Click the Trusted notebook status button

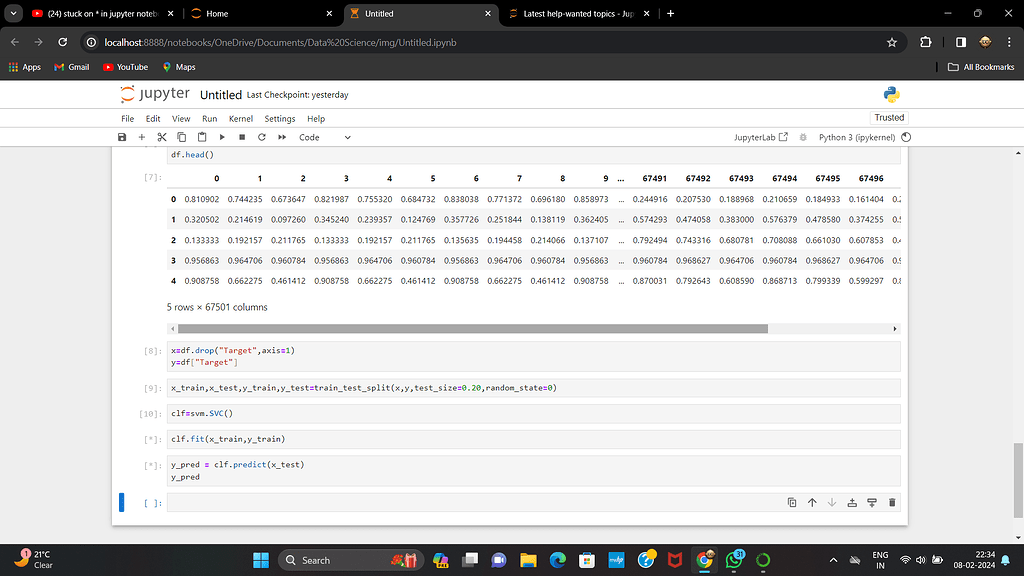click(x=889, y=117)
